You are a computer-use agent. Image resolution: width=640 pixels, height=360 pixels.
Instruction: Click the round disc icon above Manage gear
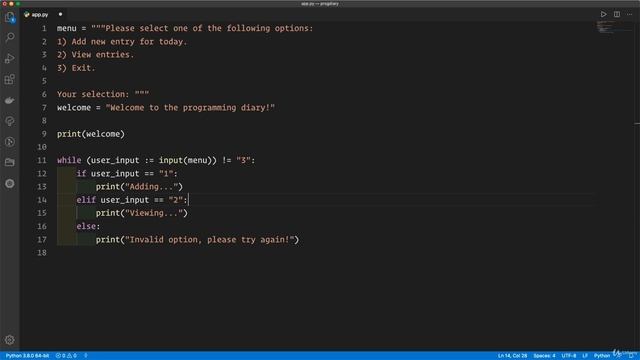point(9,184)
